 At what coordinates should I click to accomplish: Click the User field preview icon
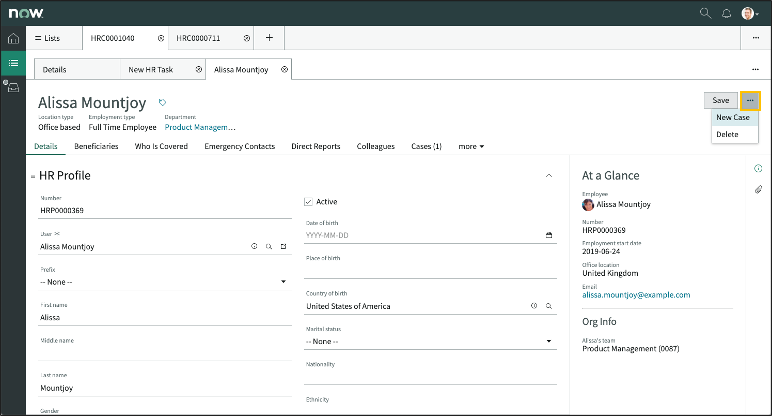(254, 246)
